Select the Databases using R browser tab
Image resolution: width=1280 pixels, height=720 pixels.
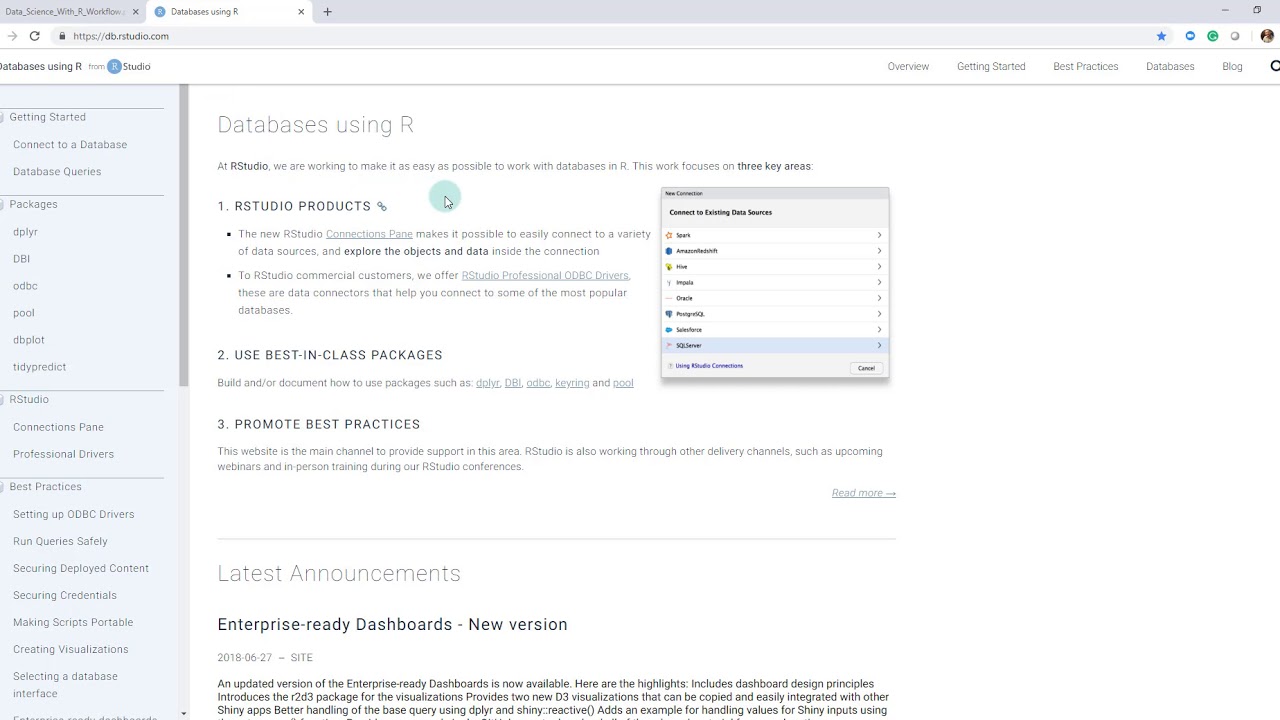pos(230,12)
